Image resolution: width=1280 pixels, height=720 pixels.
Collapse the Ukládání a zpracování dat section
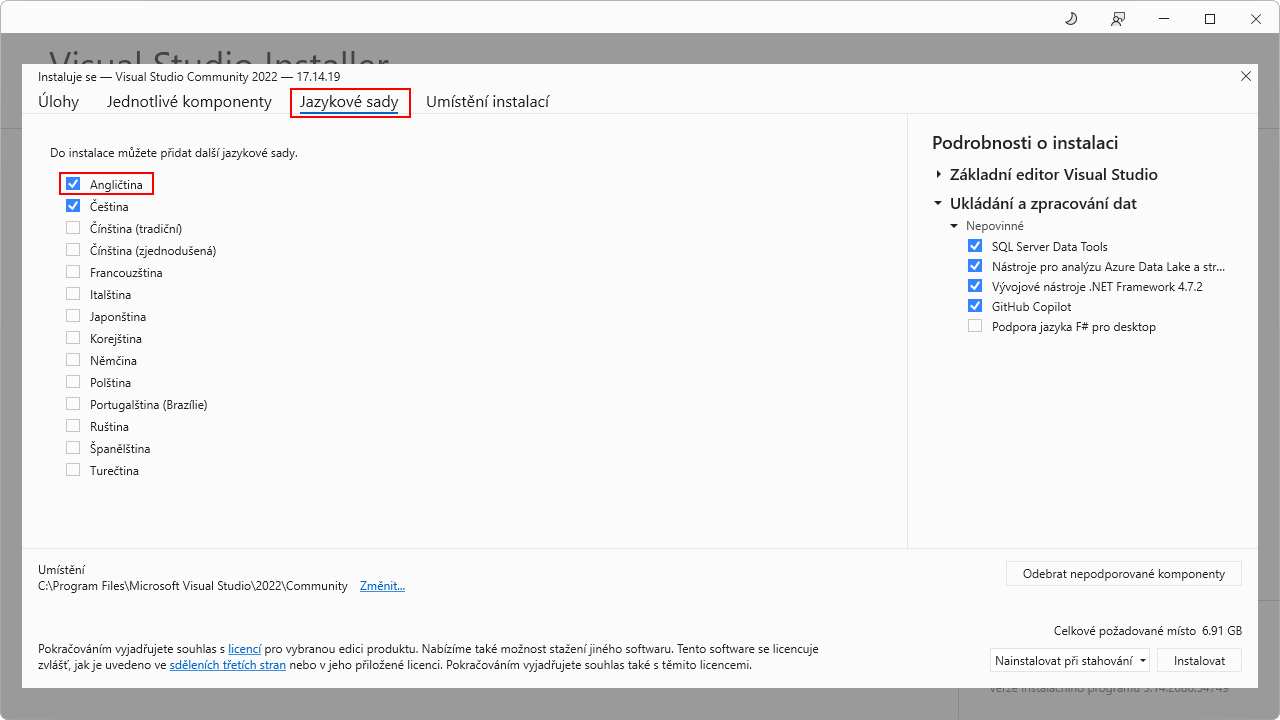coord(937,203)
